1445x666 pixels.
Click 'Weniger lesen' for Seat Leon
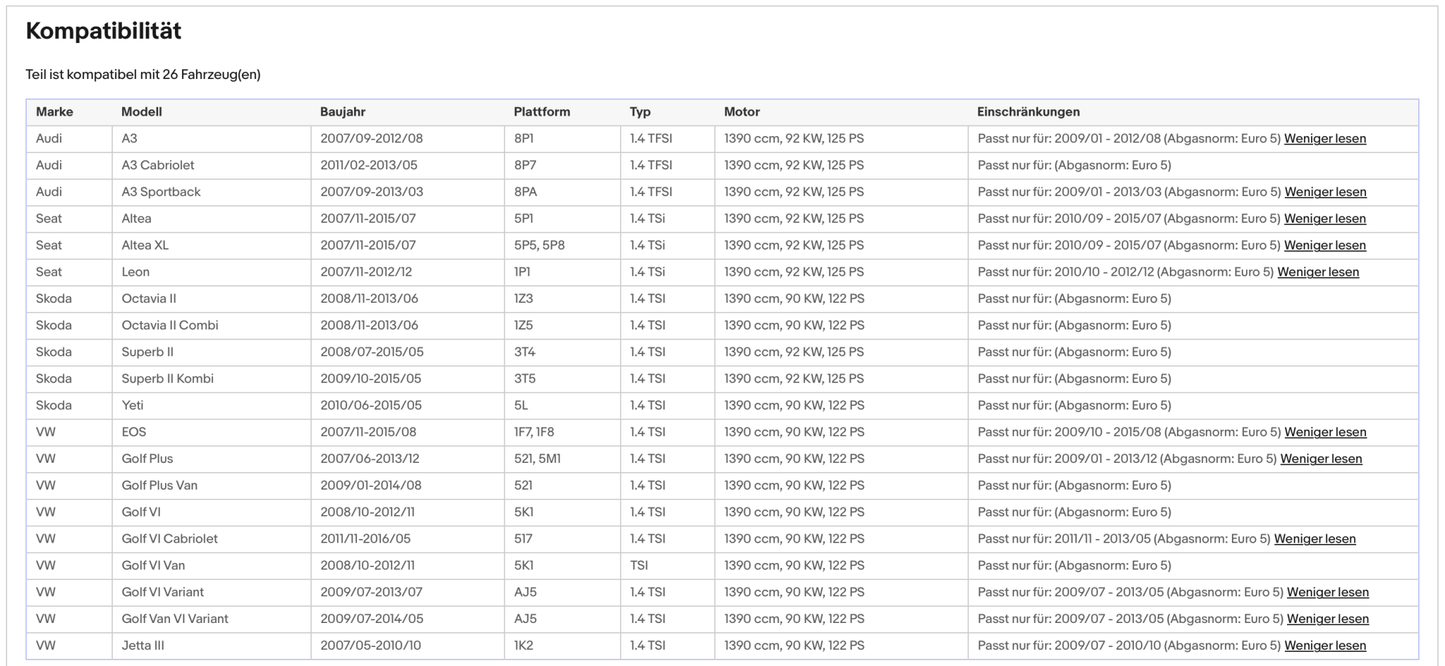coord(1318,272)
